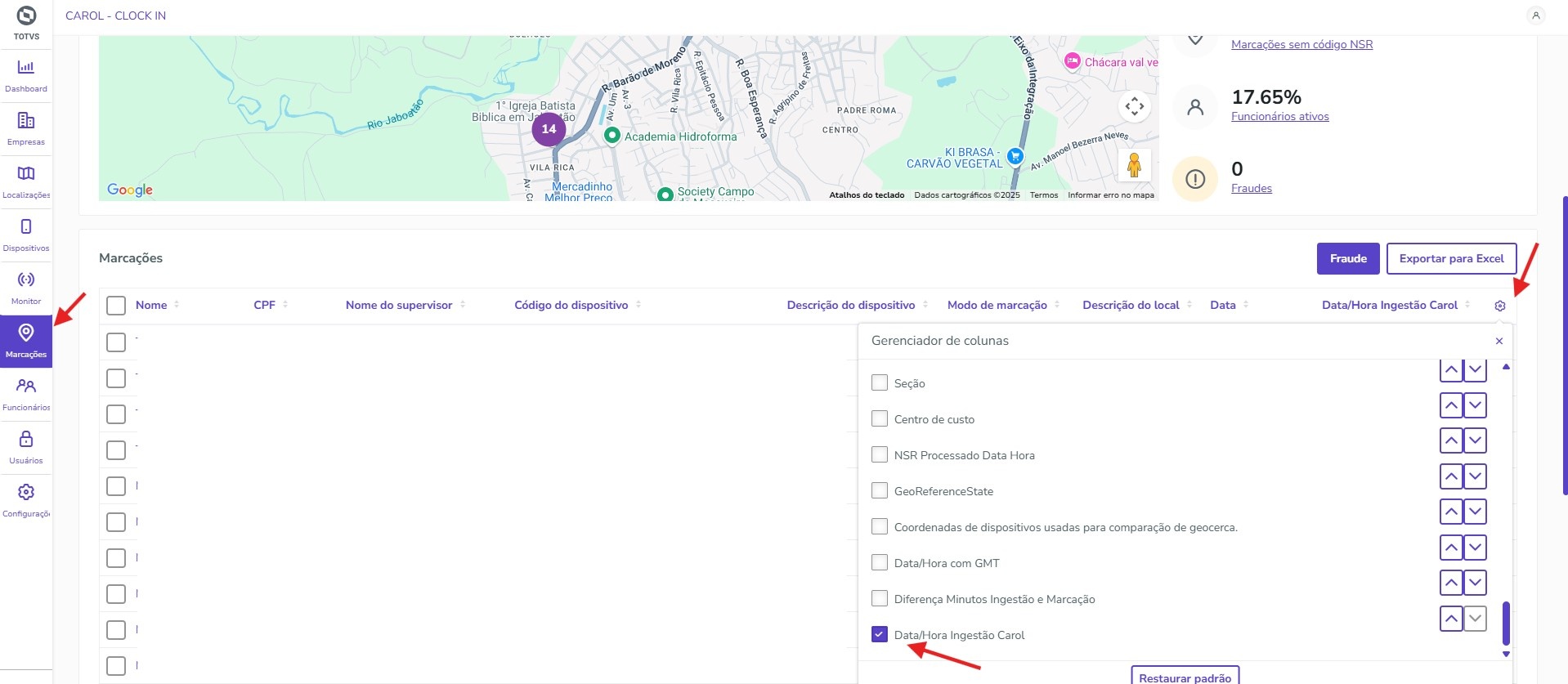Click the Academia Hidroforma map marker
The width and height of the screenshot is (1568, 684).
coord(612,136)
